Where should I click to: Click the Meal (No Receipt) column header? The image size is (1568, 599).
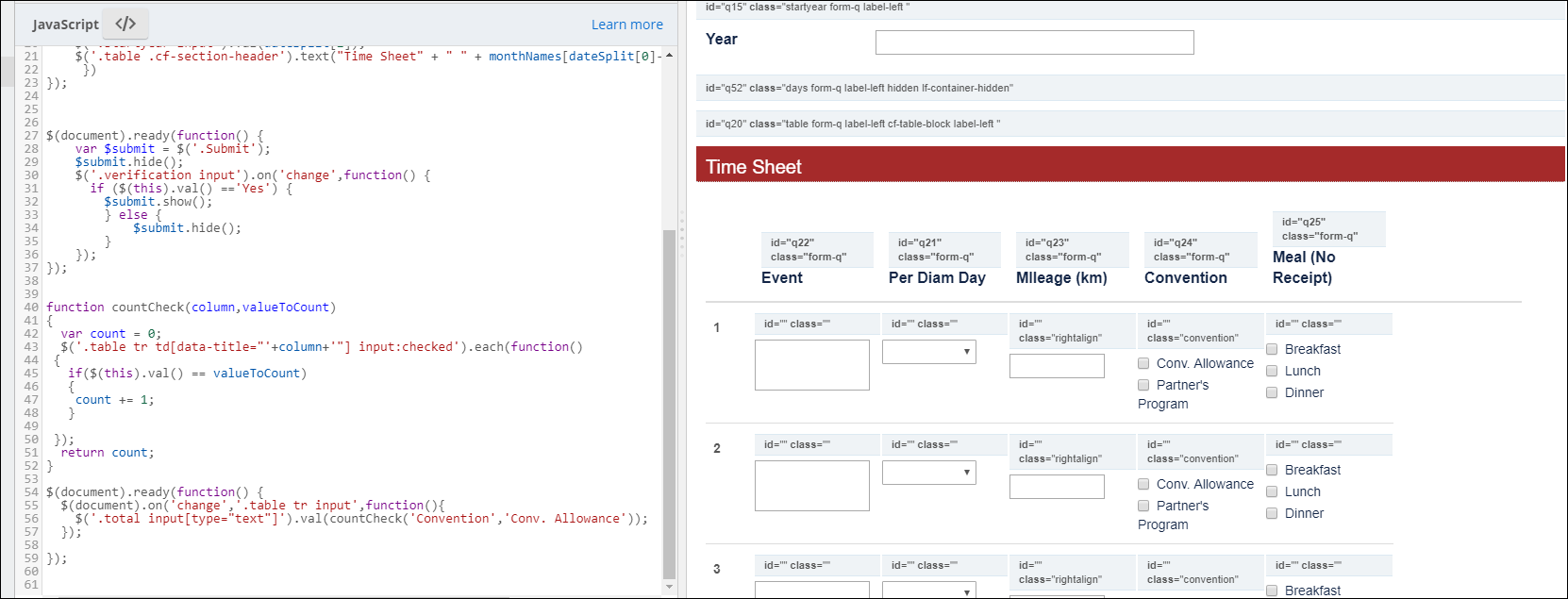pyautogui.click(x=1304, y=268)
